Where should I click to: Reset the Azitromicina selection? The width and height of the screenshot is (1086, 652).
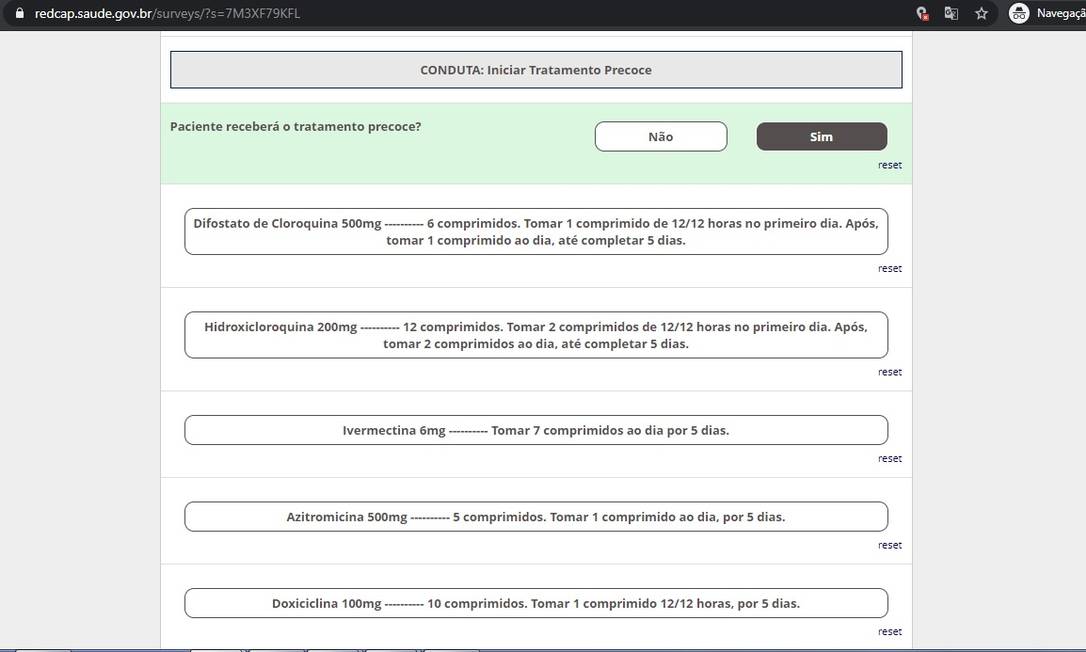pyautogui.click(x=889, y=546)
